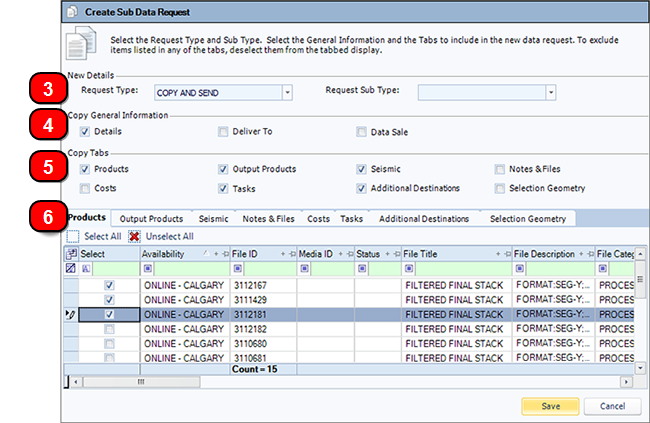Pin the Availability column with its pin icon
Viewport: 650px width, 423px height.
tap(226, 254)
